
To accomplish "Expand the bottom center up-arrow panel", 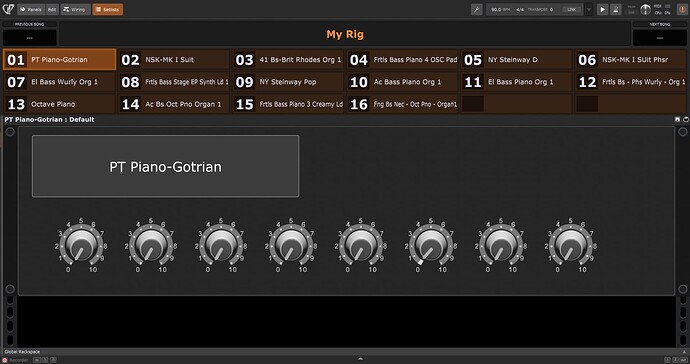I will click(x=360, y=359).
